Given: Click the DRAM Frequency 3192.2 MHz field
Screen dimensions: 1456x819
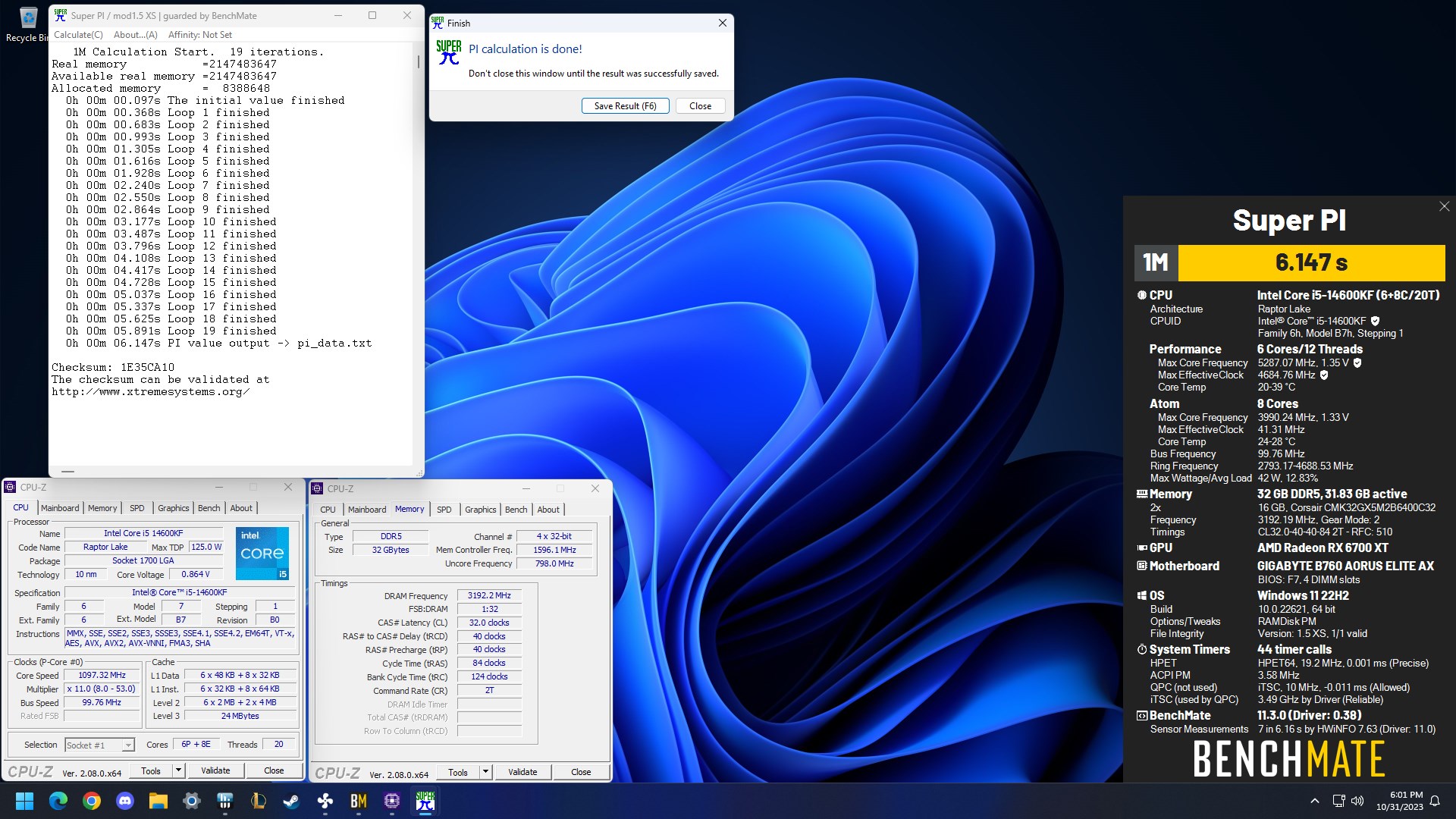Looking at the screenshot, I should pyautogui.click(x=489, y=595).
